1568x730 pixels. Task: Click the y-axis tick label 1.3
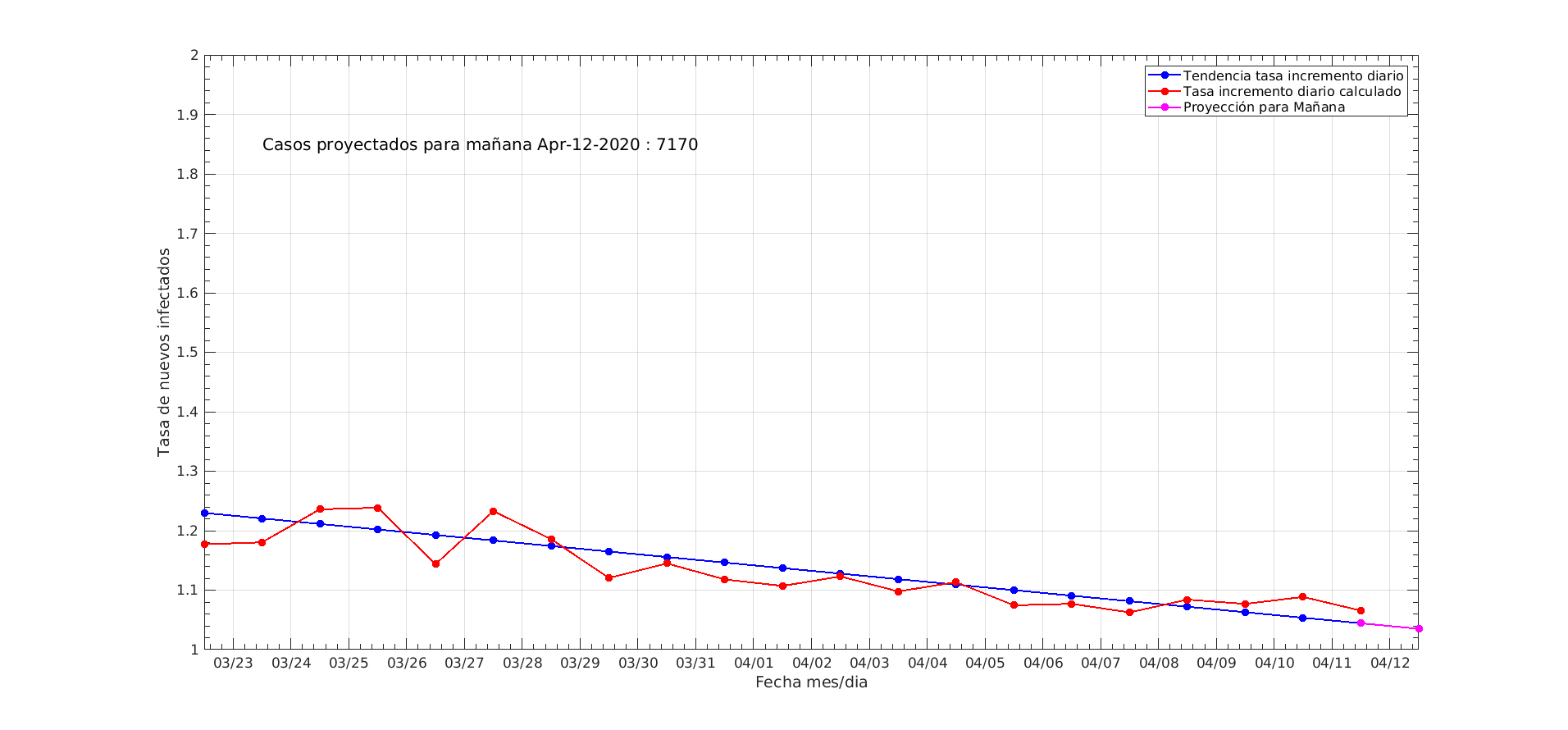[x=188, y=471]
